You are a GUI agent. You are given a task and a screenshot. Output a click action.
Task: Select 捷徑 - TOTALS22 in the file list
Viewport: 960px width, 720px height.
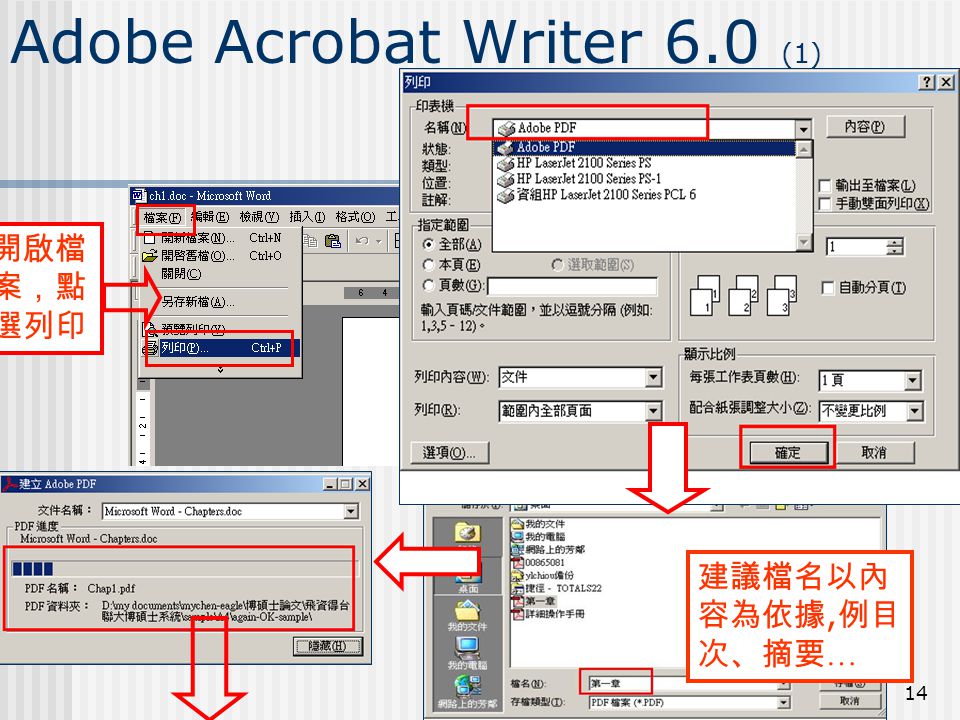[x=557, y=588]
